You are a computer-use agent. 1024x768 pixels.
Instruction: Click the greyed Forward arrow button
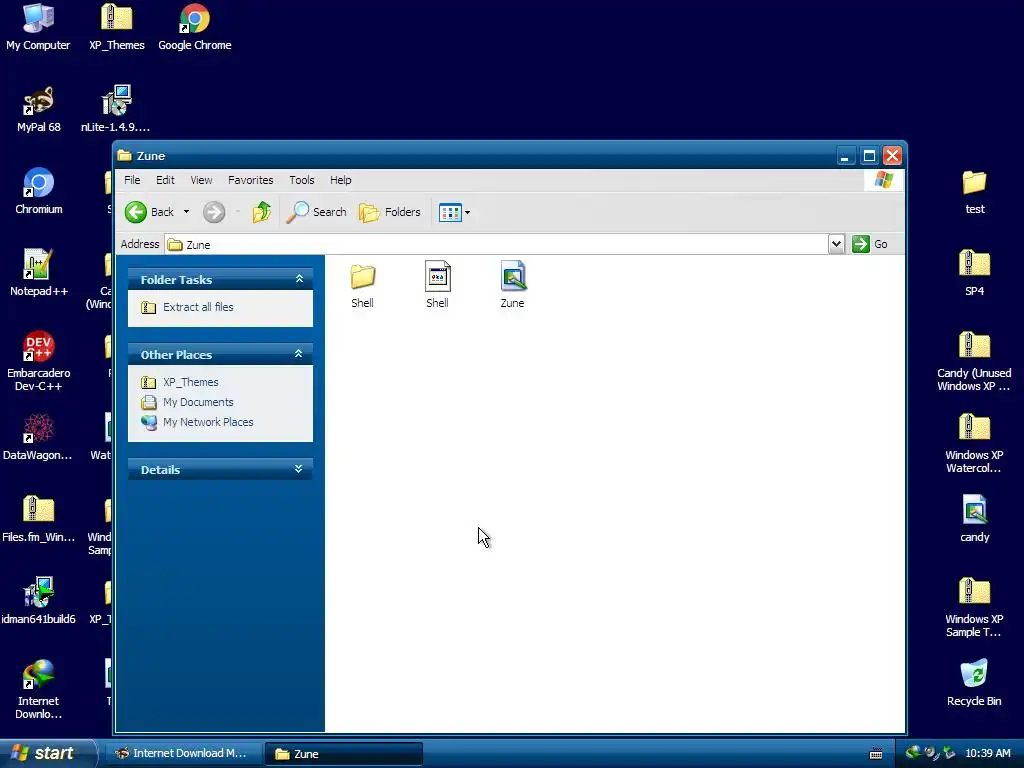click(x=214, y=212)
